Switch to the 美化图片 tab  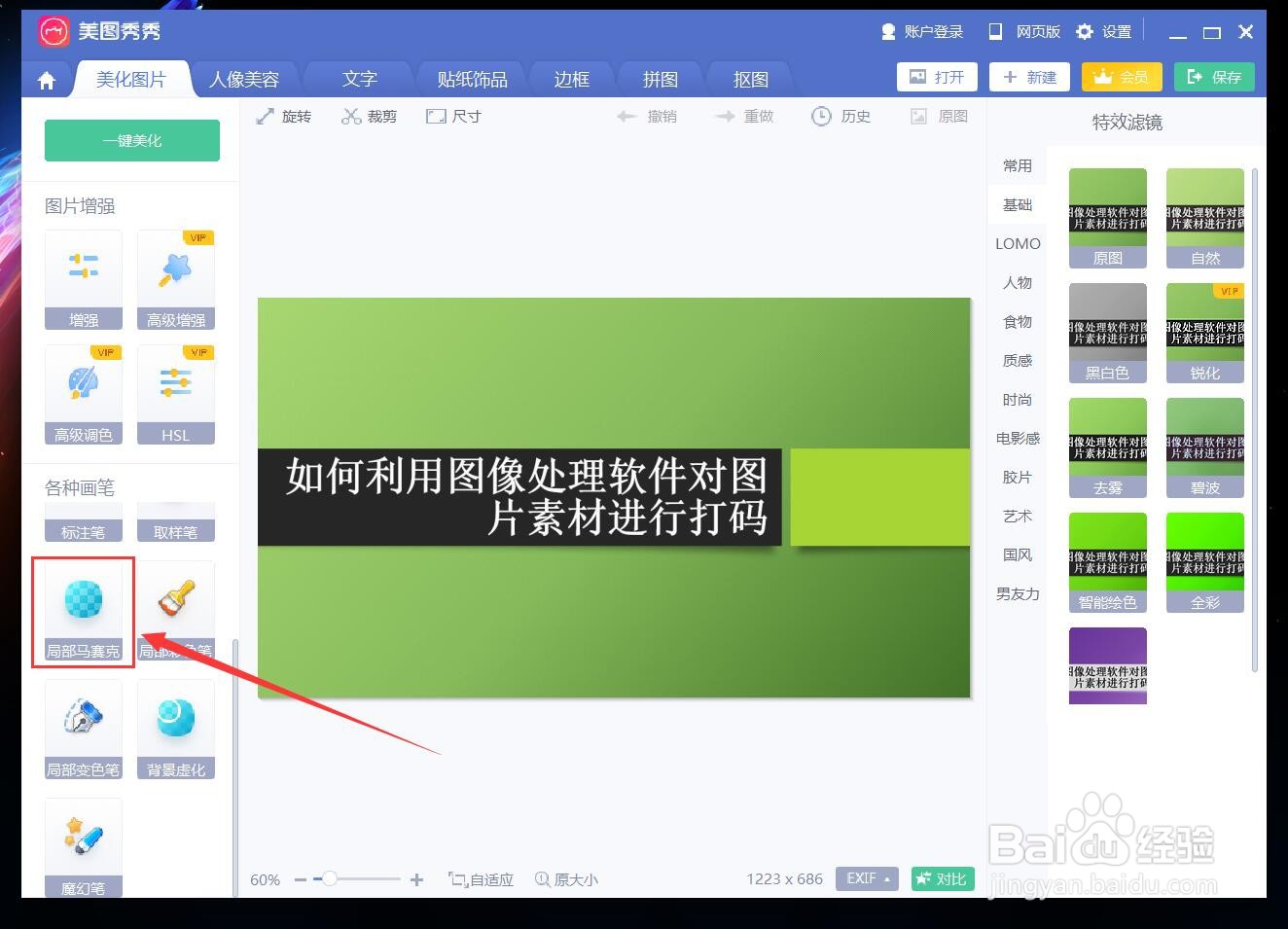coord(131,80)
